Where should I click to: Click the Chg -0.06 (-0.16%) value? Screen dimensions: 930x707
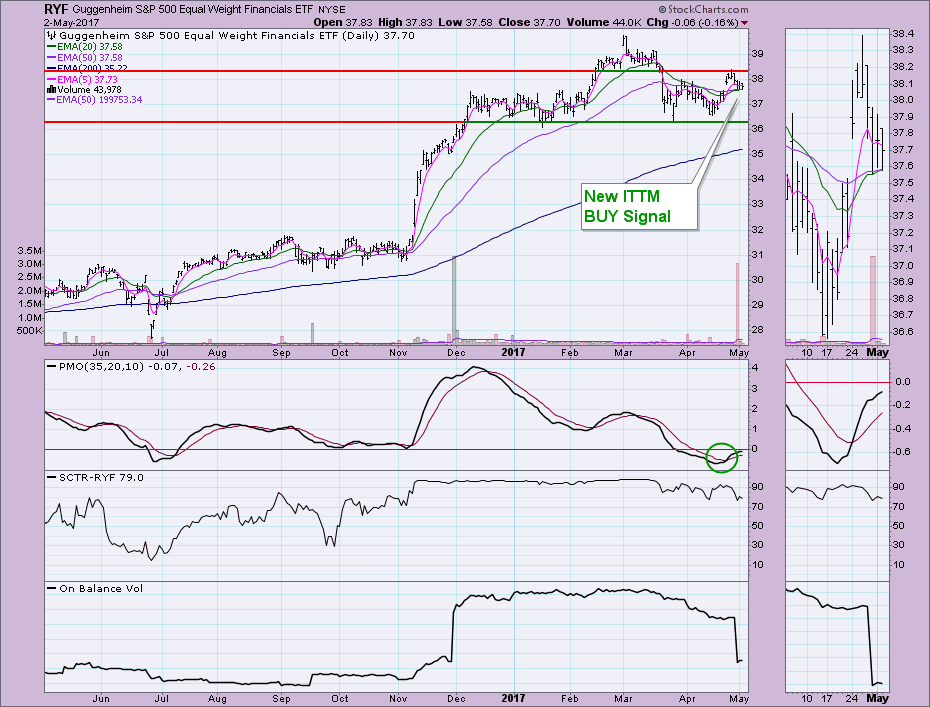tap(692, 23)
